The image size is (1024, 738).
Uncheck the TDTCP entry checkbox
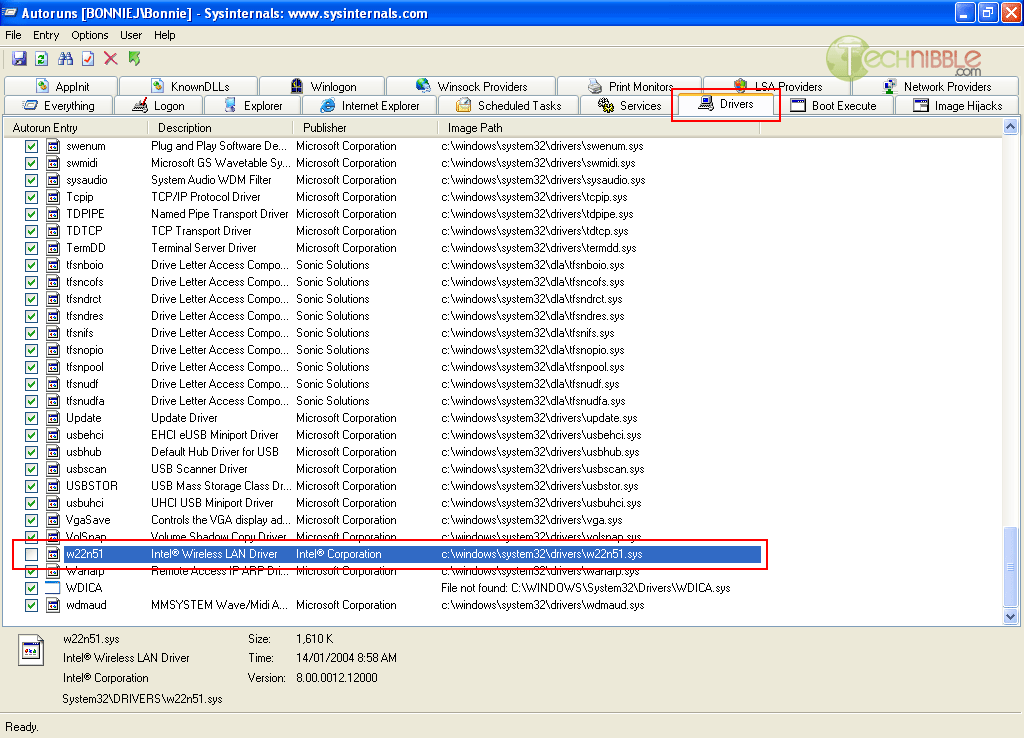click(x=31, y=231)
